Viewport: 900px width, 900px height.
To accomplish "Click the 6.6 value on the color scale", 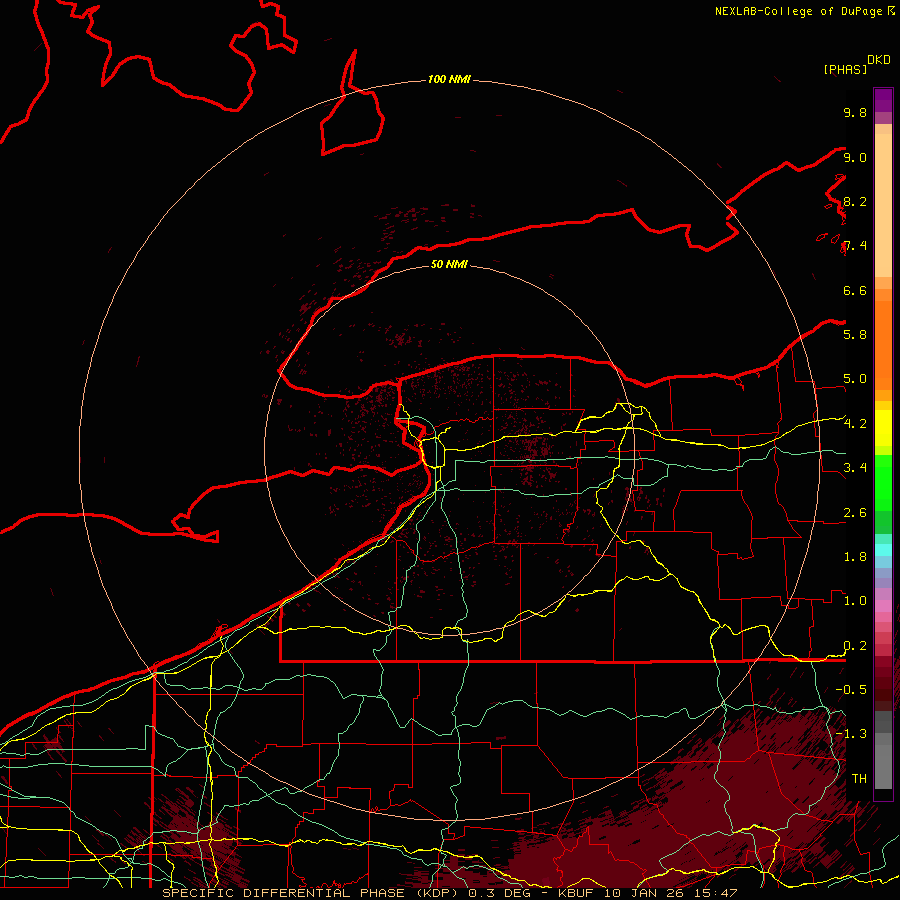I will pyautogui.click(x=855, y=290).
